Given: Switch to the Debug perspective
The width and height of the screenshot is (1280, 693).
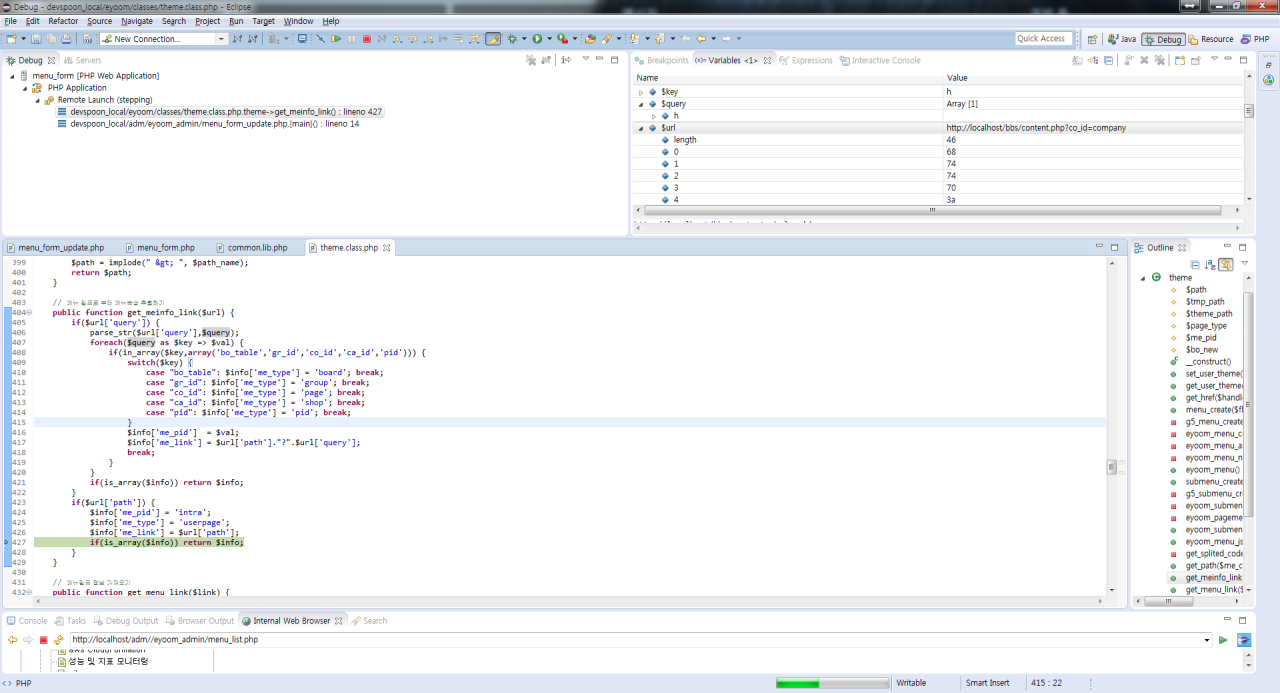Looking at the screenshot, I should pos(1163,39).
